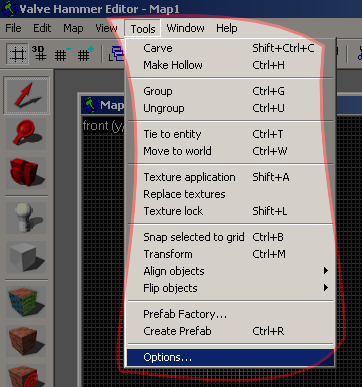Toggle the 2D grid display
Screen dimensions: 362x387
click(17, 54)
